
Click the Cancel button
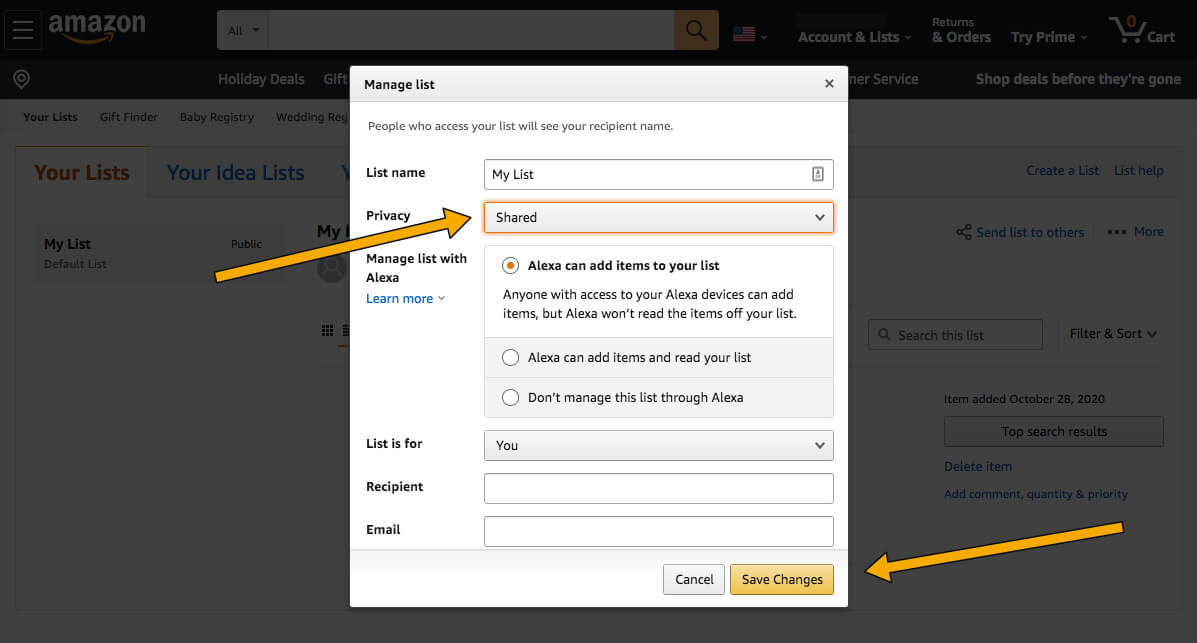tap(694, 579)
